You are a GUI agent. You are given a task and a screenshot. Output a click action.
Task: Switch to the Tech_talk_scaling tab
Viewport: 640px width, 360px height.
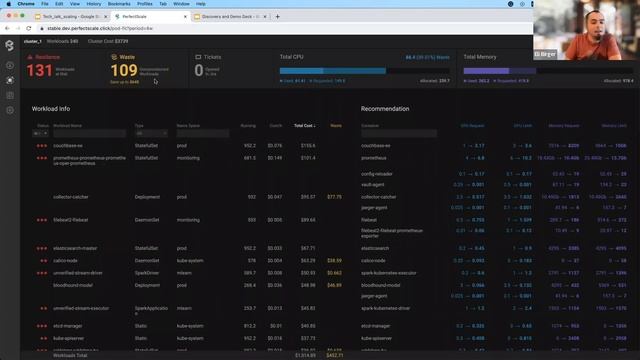(70, 17)
